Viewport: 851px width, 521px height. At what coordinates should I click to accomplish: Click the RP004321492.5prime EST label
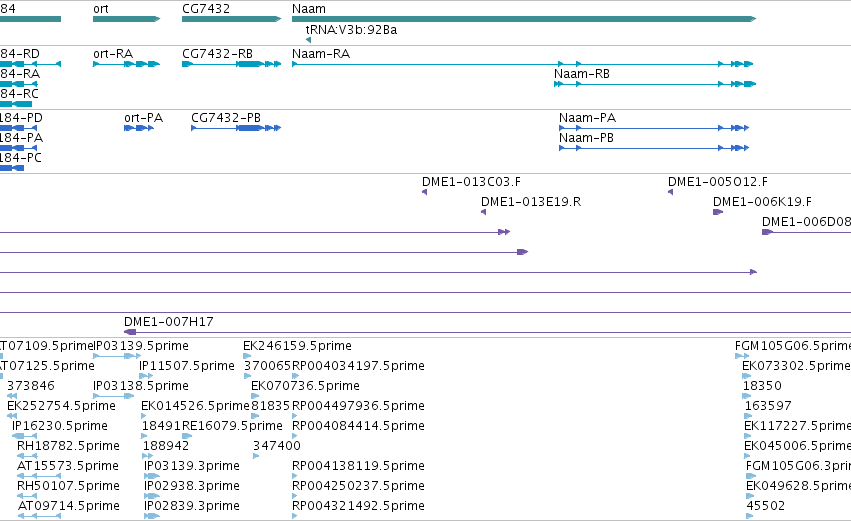358,506
